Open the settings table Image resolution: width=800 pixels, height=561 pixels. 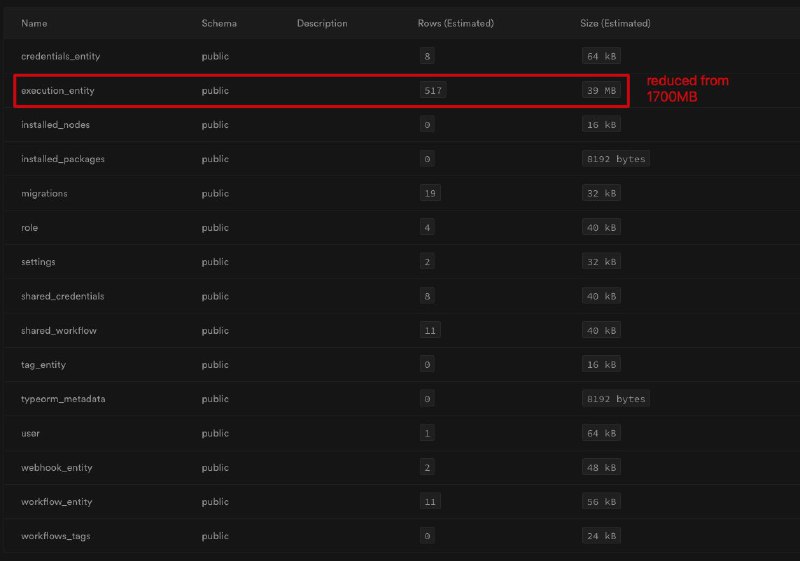coord(38,262)
